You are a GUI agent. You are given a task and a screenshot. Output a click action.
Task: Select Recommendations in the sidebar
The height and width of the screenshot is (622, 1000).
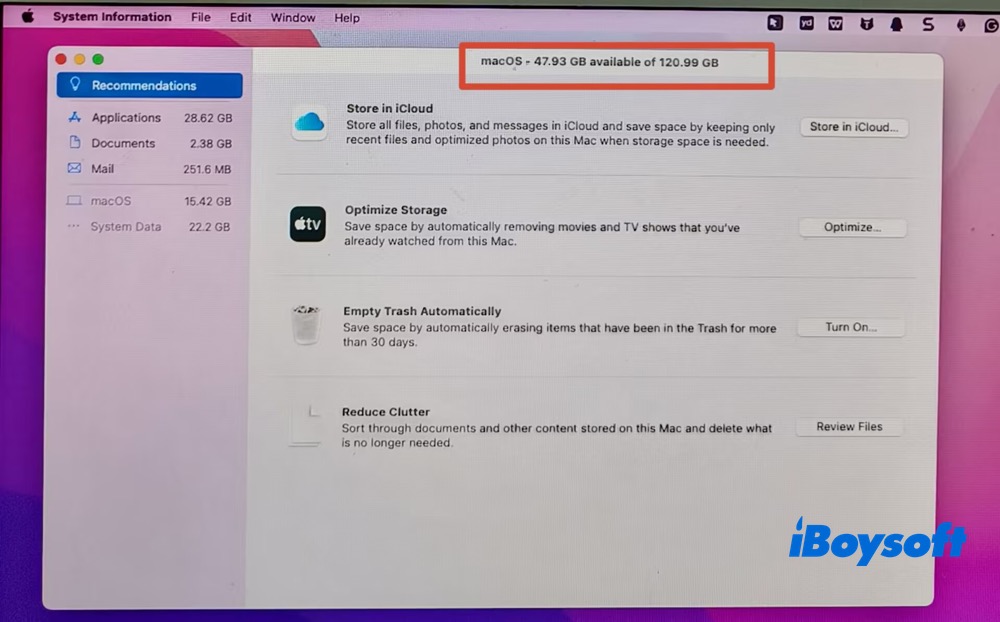point(149,85)
